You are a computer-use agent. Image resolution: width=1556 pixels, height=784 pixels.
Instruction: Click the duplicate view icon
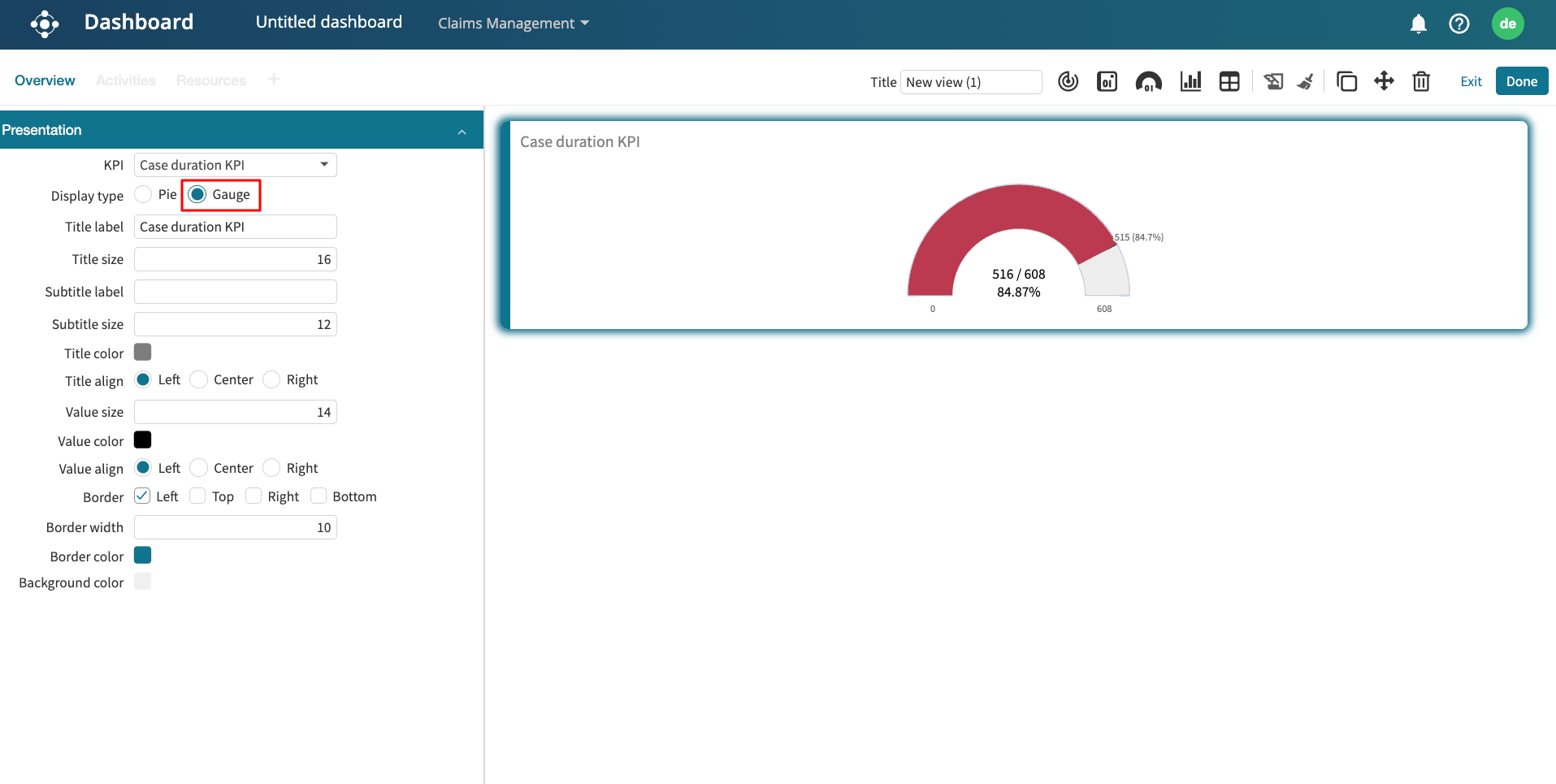click(x=1346, y=81)
